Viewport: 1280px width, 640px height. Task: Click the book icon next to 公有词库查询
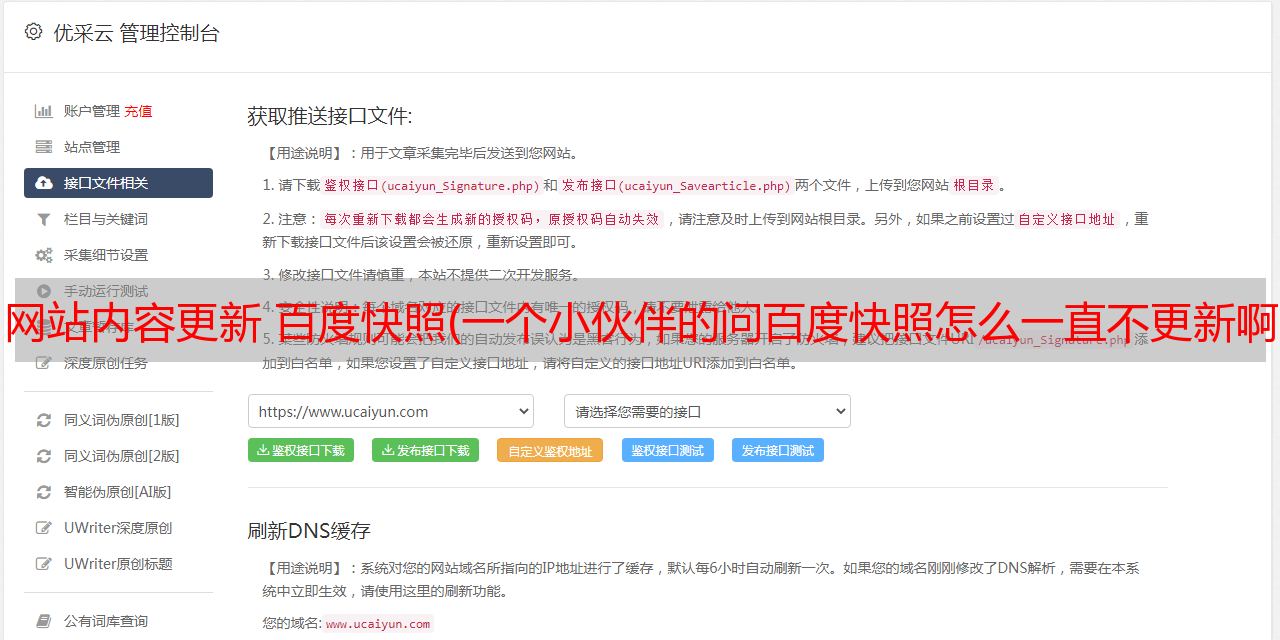pos(44,621)
